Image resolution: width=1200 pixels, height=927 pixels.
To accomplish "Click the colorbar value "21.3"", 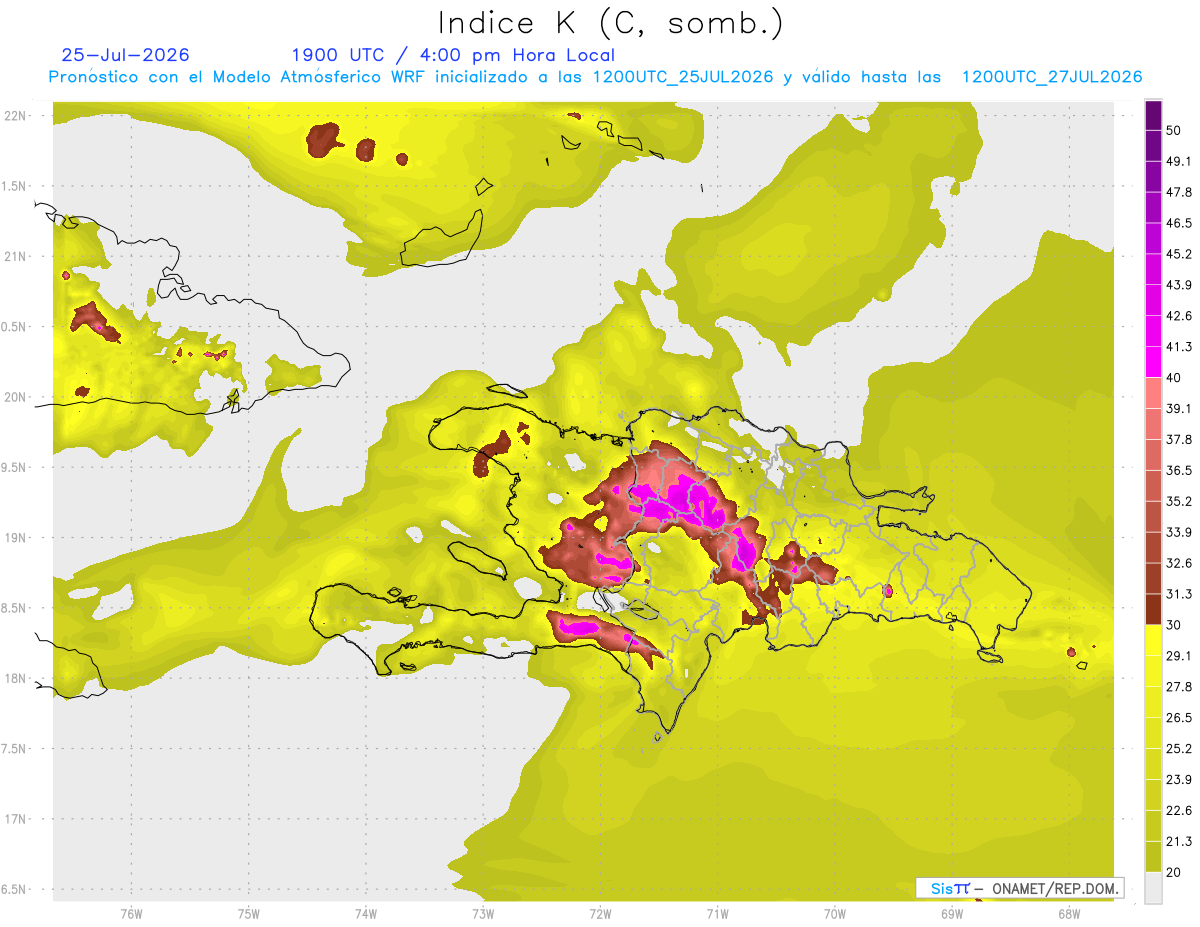I will pos(1179,841).
